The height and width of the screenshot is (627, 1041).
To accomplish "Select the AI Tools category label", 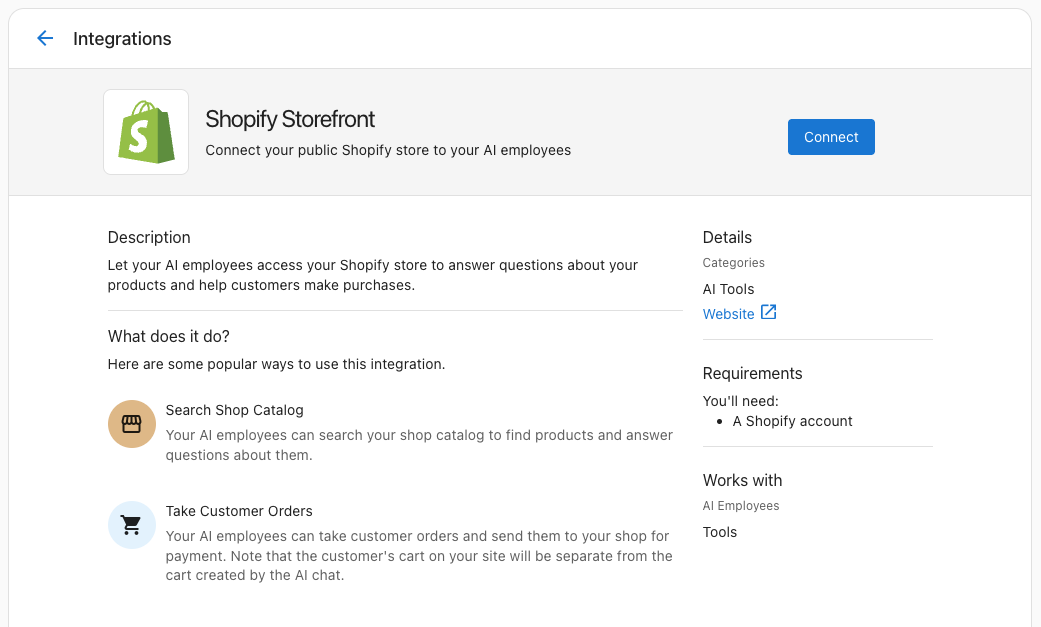I will pos(727,289).
